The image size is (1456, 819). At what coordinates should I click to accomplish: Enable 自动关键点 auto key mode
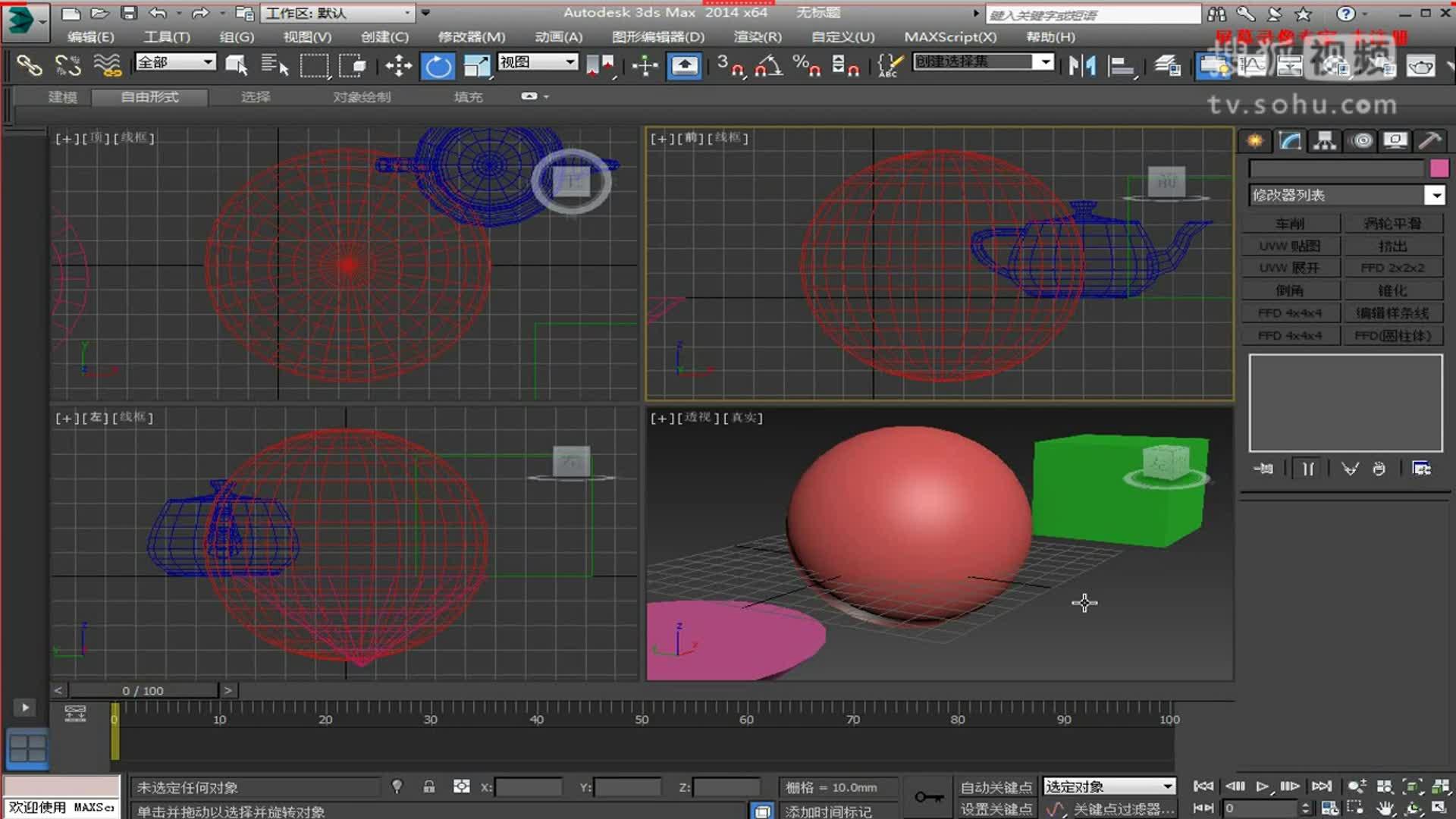pyautogui.click(x=996, y=787)
